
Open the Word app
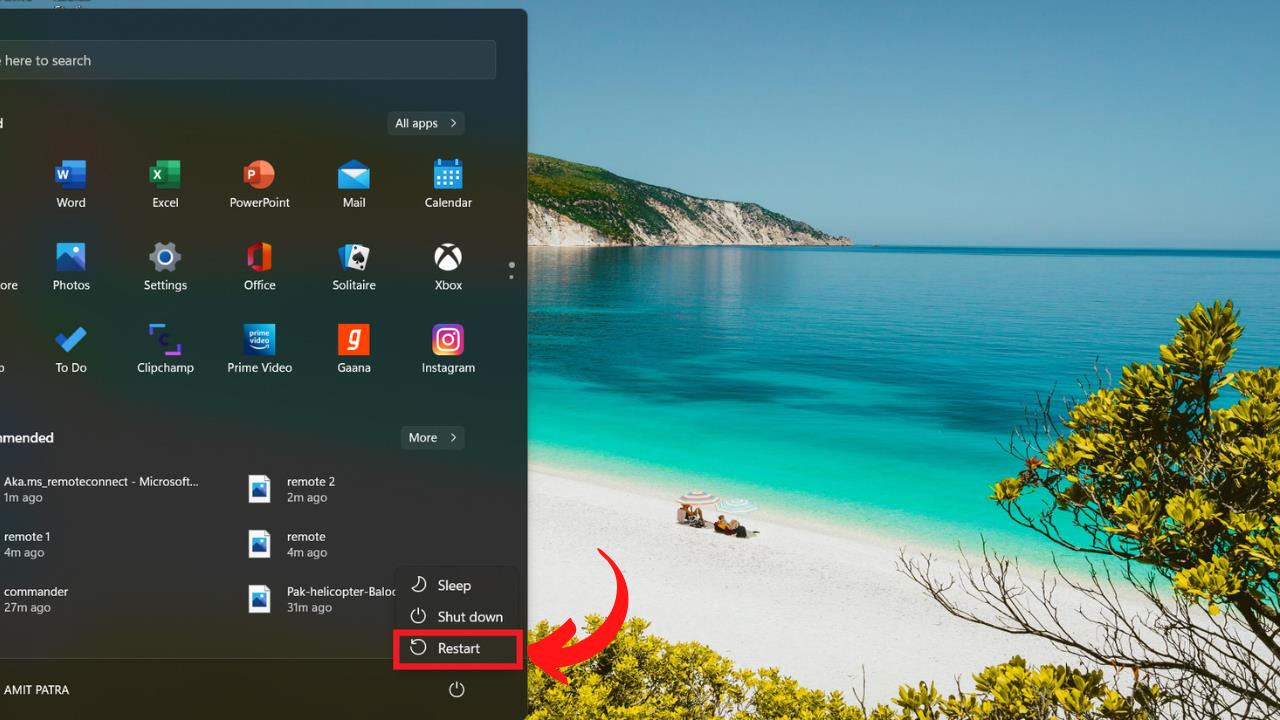(x=71, y=184)
